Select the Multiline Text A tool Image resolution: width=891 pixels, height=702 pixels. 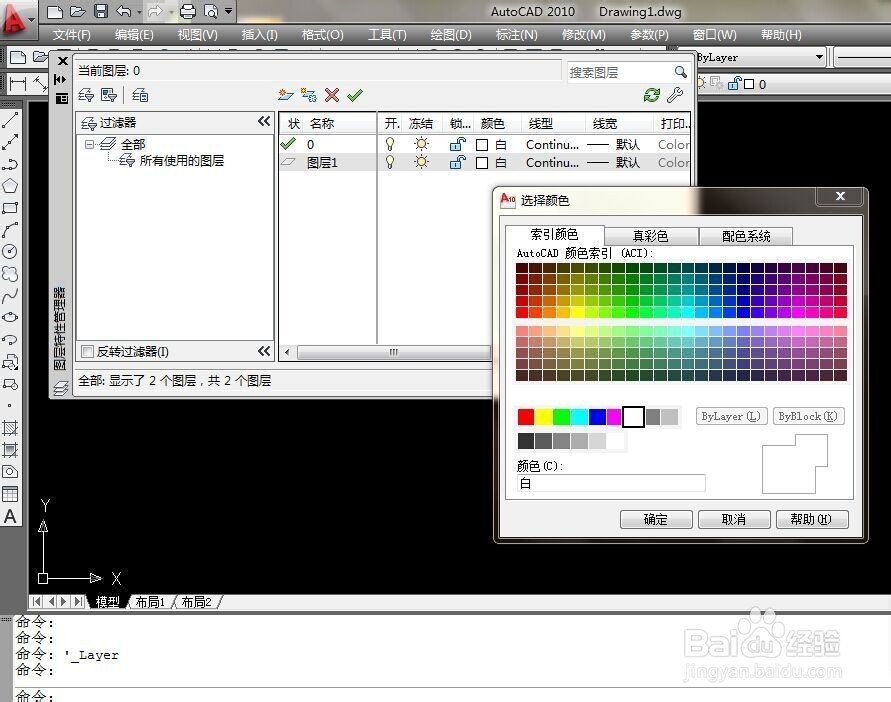(10, 516)
